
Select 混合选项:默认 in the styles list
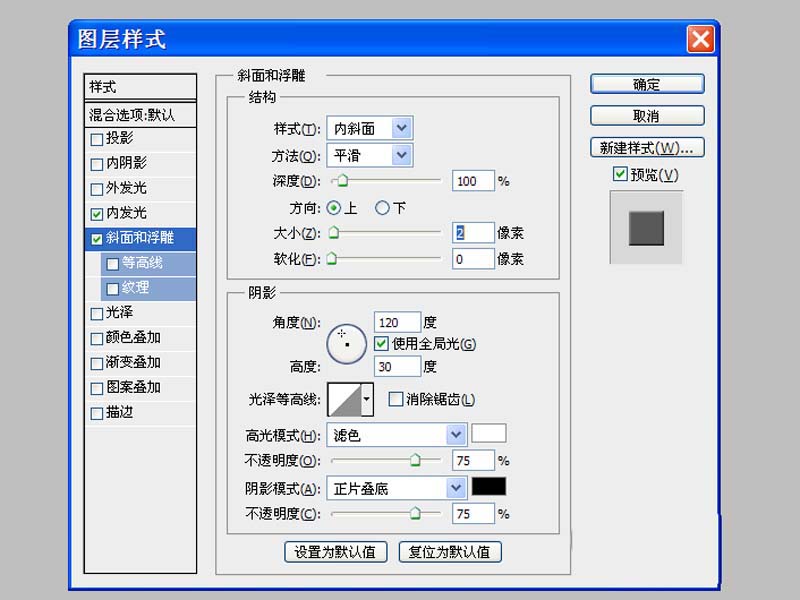pos(140,114)
